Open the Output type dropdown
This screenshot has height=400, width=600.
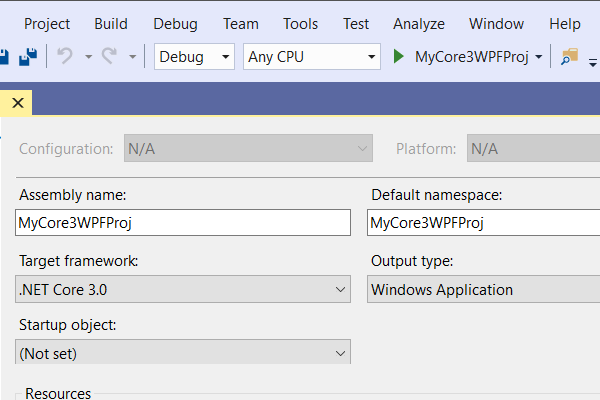coord(484,290)
